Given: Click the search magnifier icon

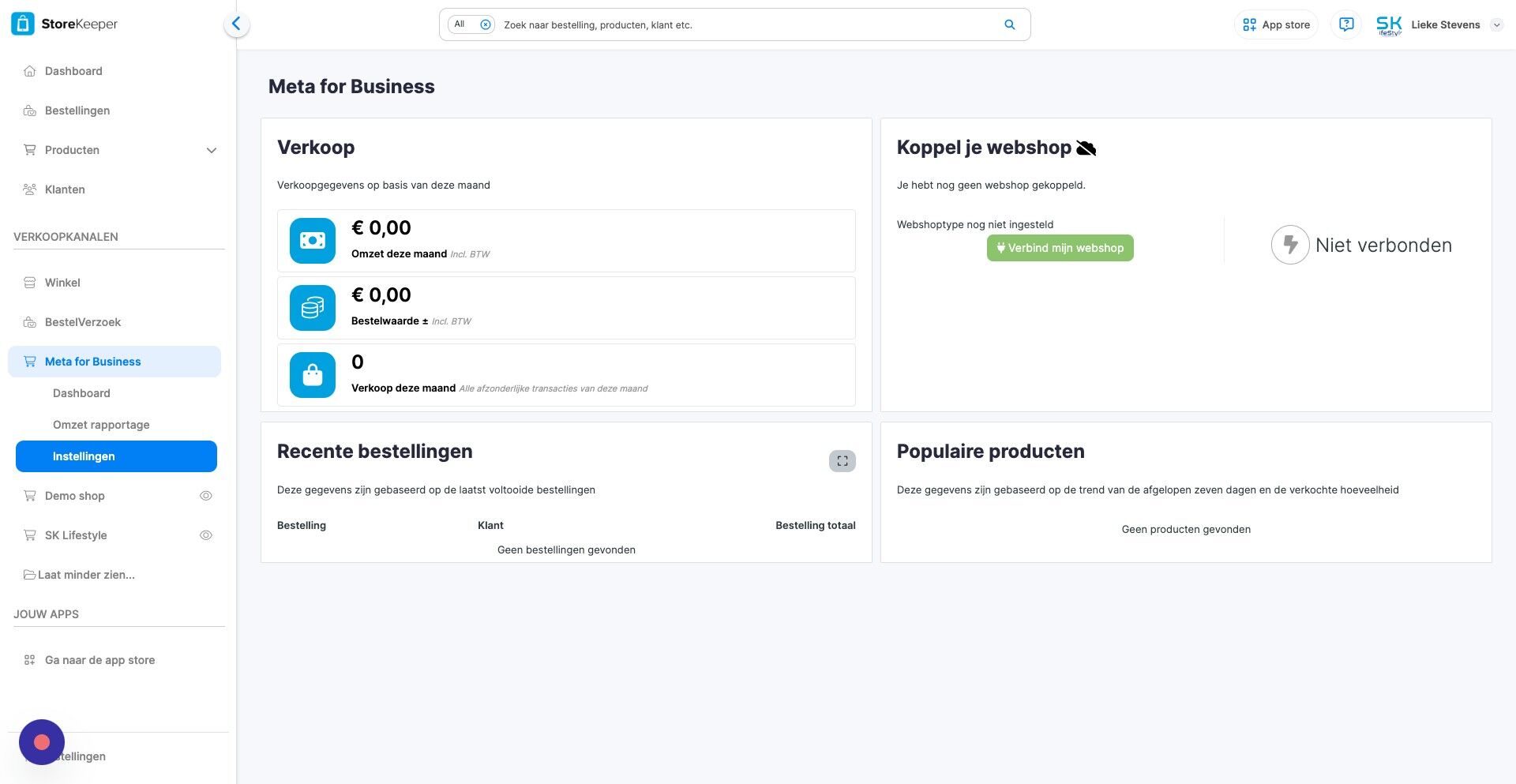Looking at the screenshot, I should [x=1009, y=24].
